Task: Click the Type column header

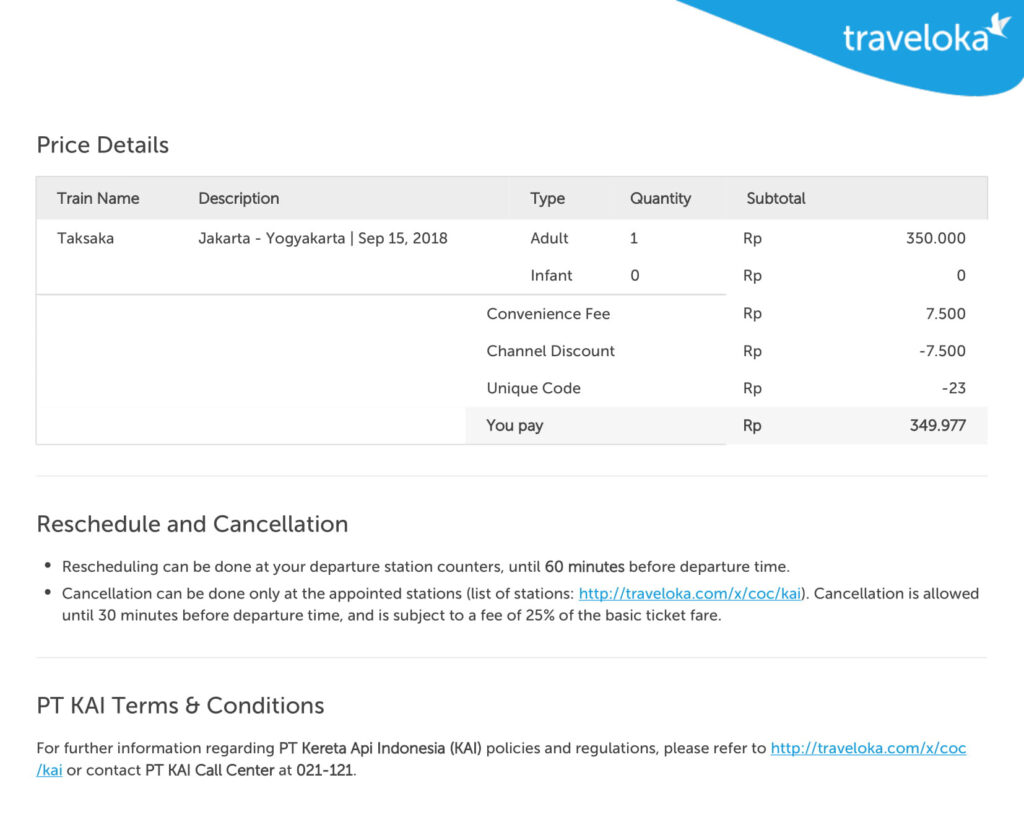Action: (x=547, y=199)
